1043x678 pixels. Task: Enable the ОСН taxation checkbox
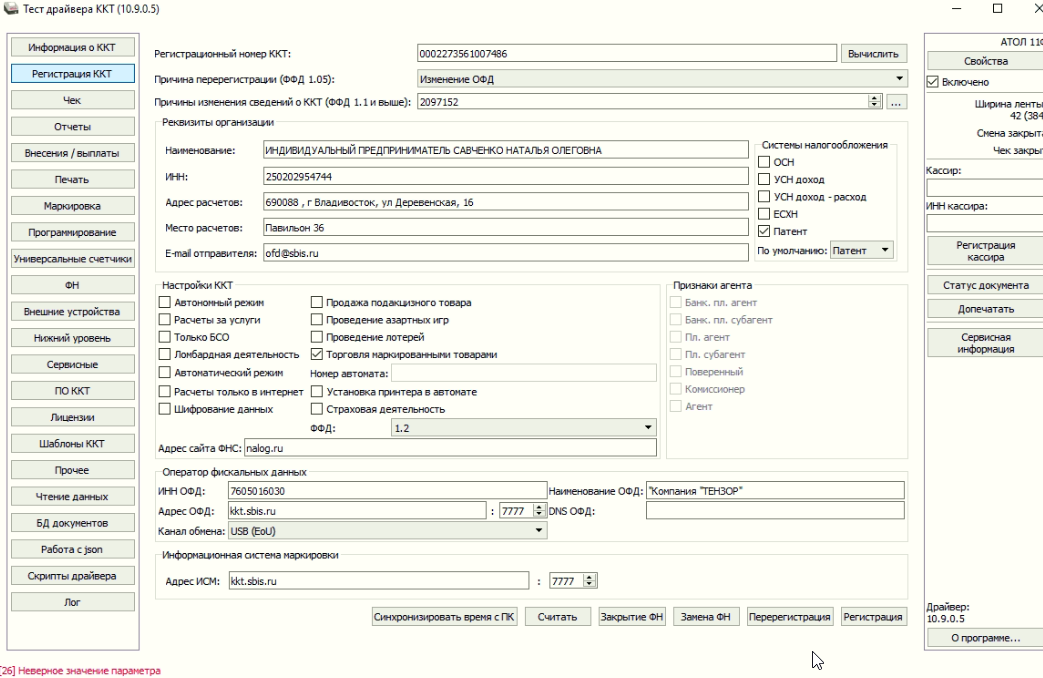[764, 162]
